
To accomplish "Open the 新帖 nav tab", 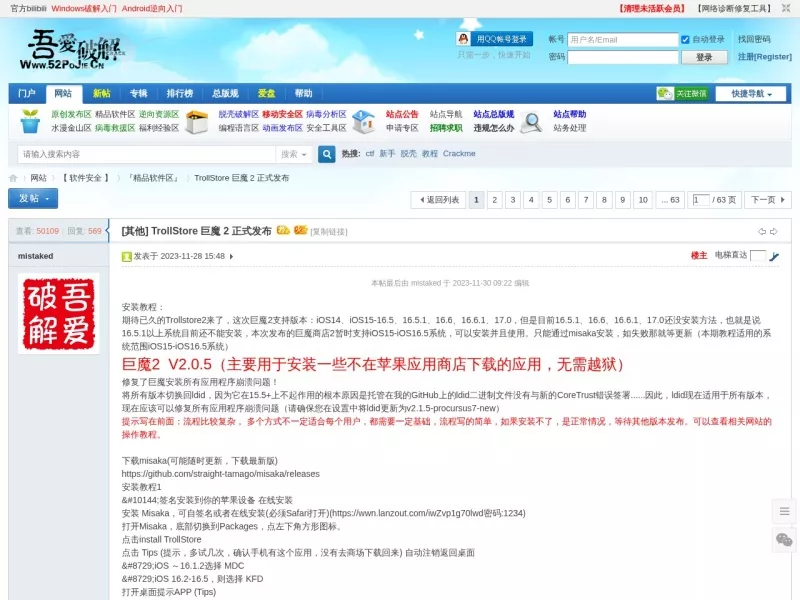I will [102, 93].
